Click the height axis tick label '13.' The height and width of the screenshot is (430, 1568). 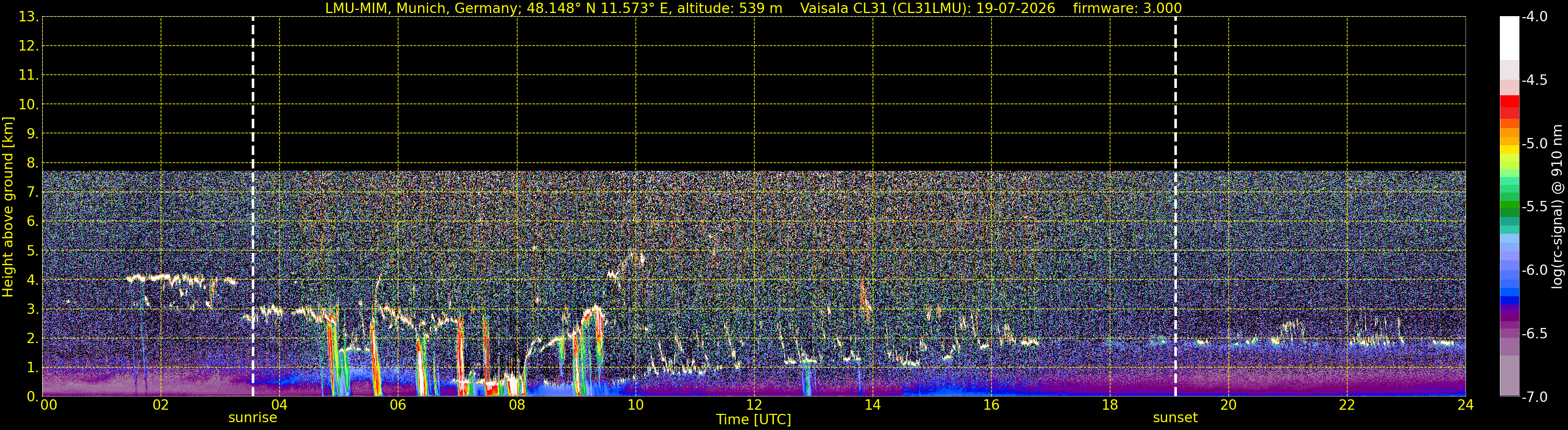click(28, 17)
